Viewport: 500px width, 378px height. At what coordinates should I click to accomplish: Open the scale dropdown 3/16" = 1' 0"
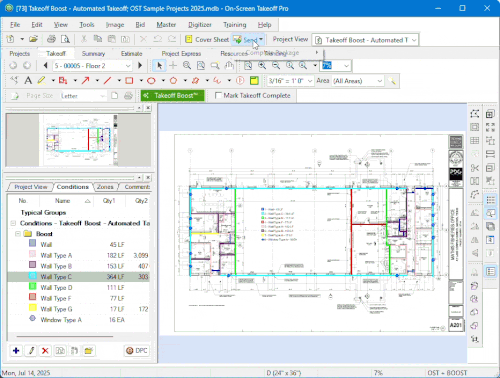pos(290,81)
